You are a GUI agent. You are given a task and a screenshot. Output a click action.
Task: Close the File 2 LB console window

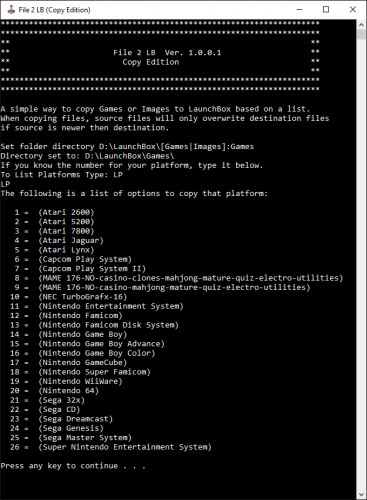coord(353,9)
